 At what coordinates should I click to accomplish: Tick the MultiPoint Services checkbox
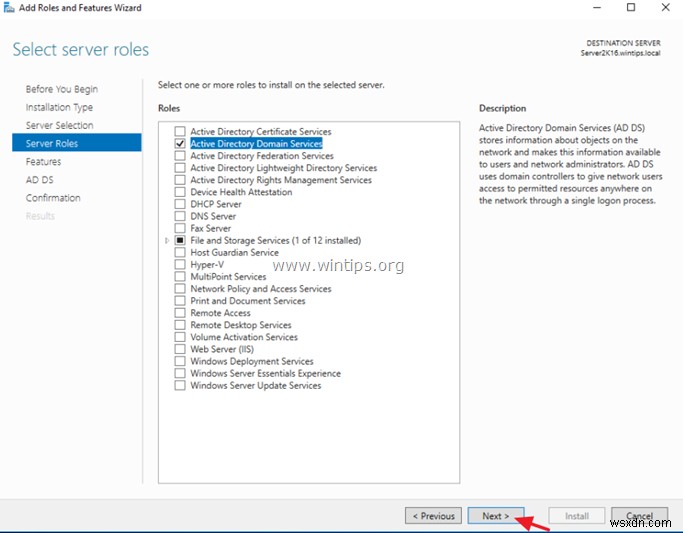click(x=180, y=277)
